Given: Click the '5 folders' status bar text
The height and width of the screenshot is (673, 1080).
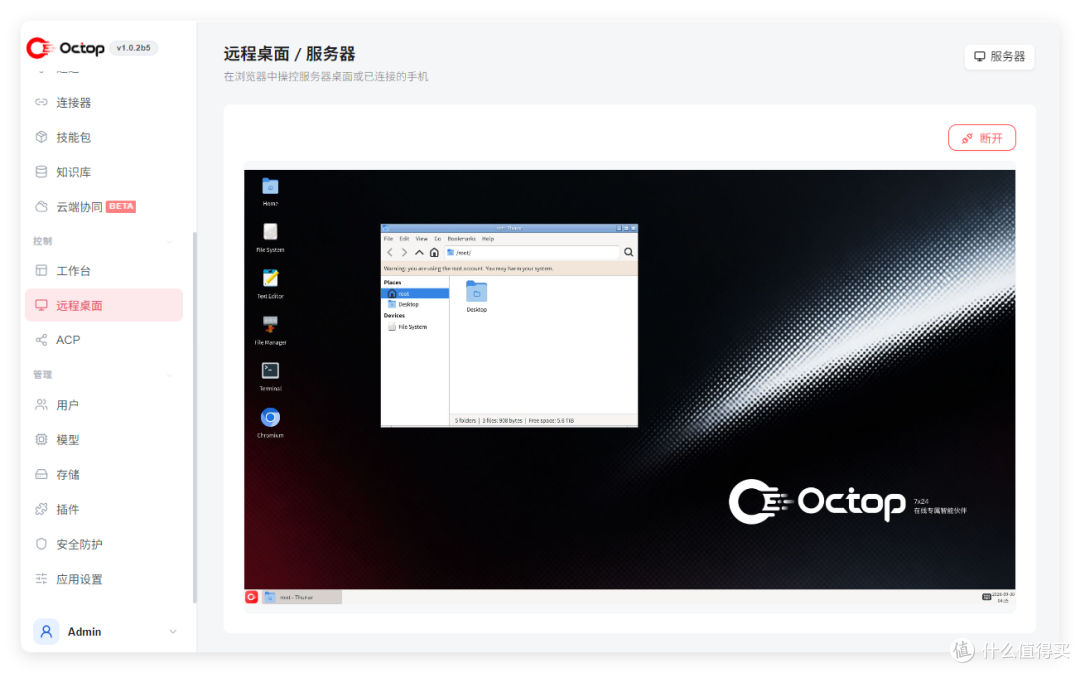Looking at the screenshot, I should [x=466, y=420].
